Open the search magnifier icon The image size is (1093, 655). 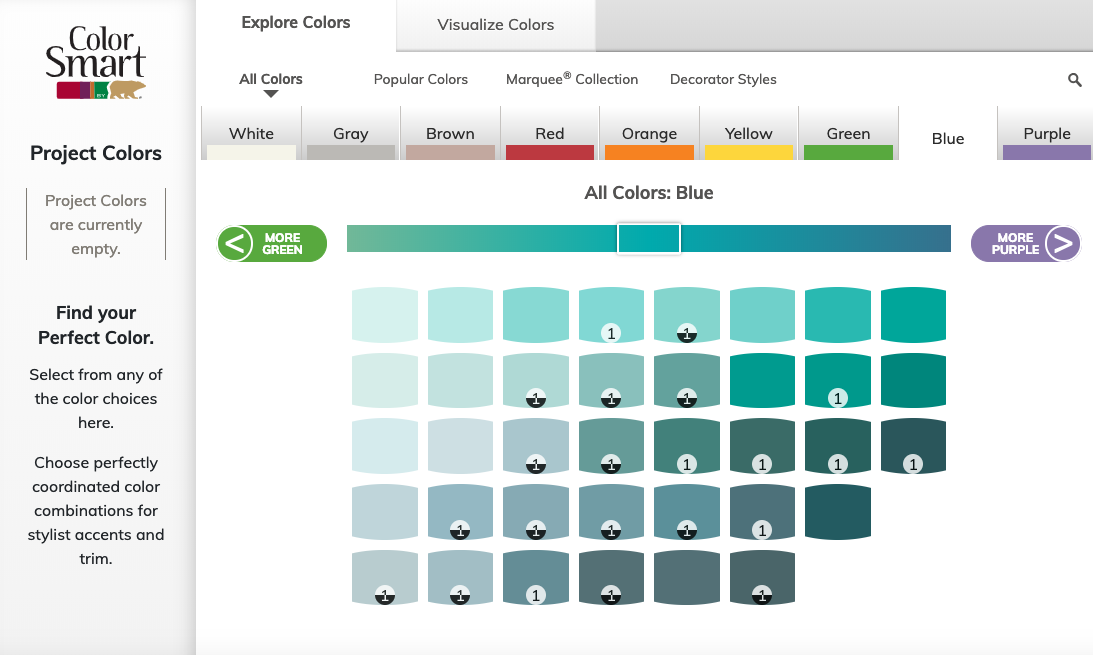click(x=1074, y=79)
